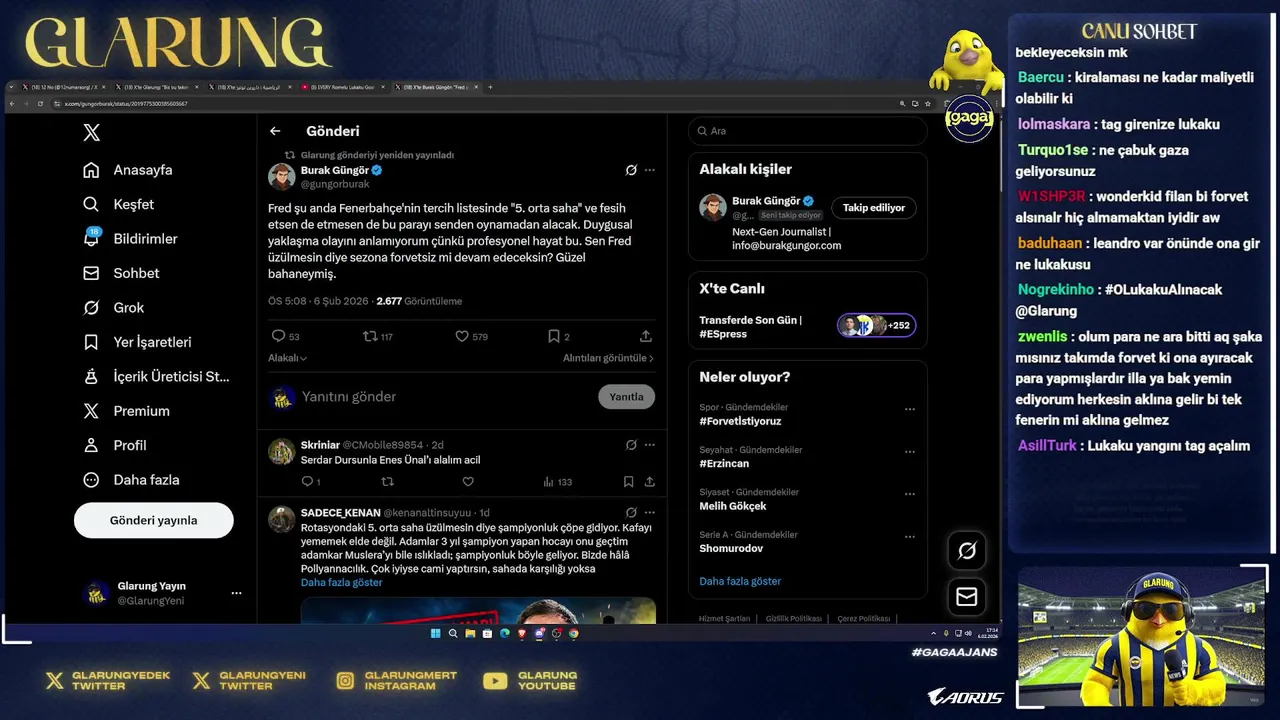Open Anasayfa home icon in sidebar
Viewport: 1280px width, 720px height.
point(91,170)
